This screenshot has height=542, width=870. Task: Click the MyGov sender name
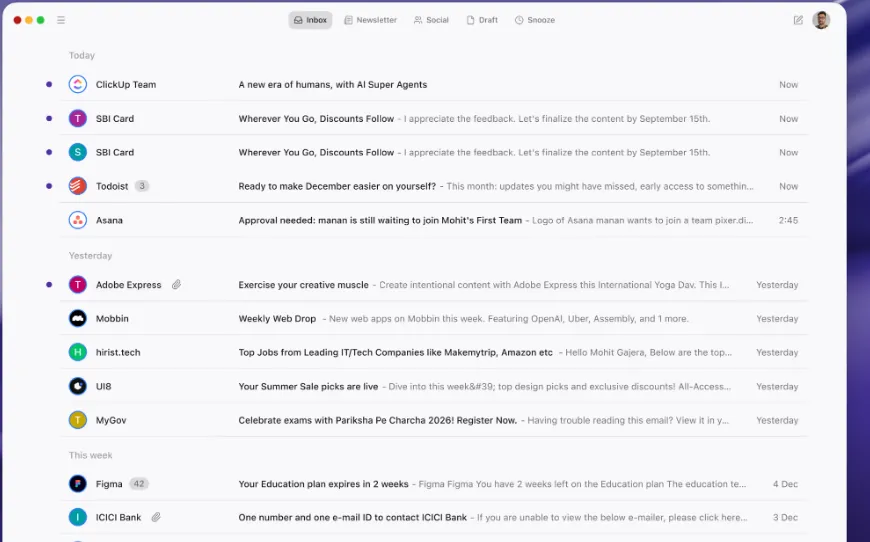(x=111, y=420)
